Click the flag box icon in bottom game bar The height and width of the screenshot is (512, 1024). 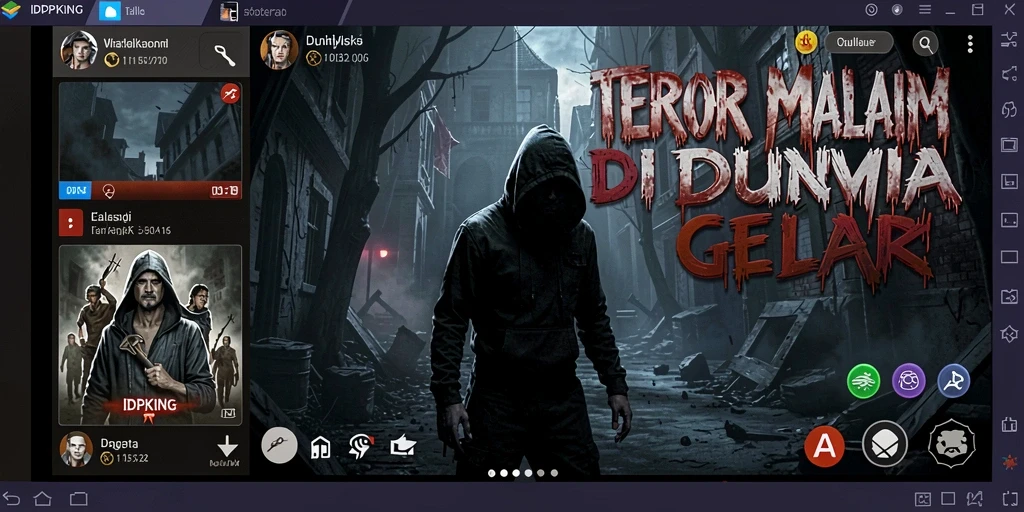[403, 447]
